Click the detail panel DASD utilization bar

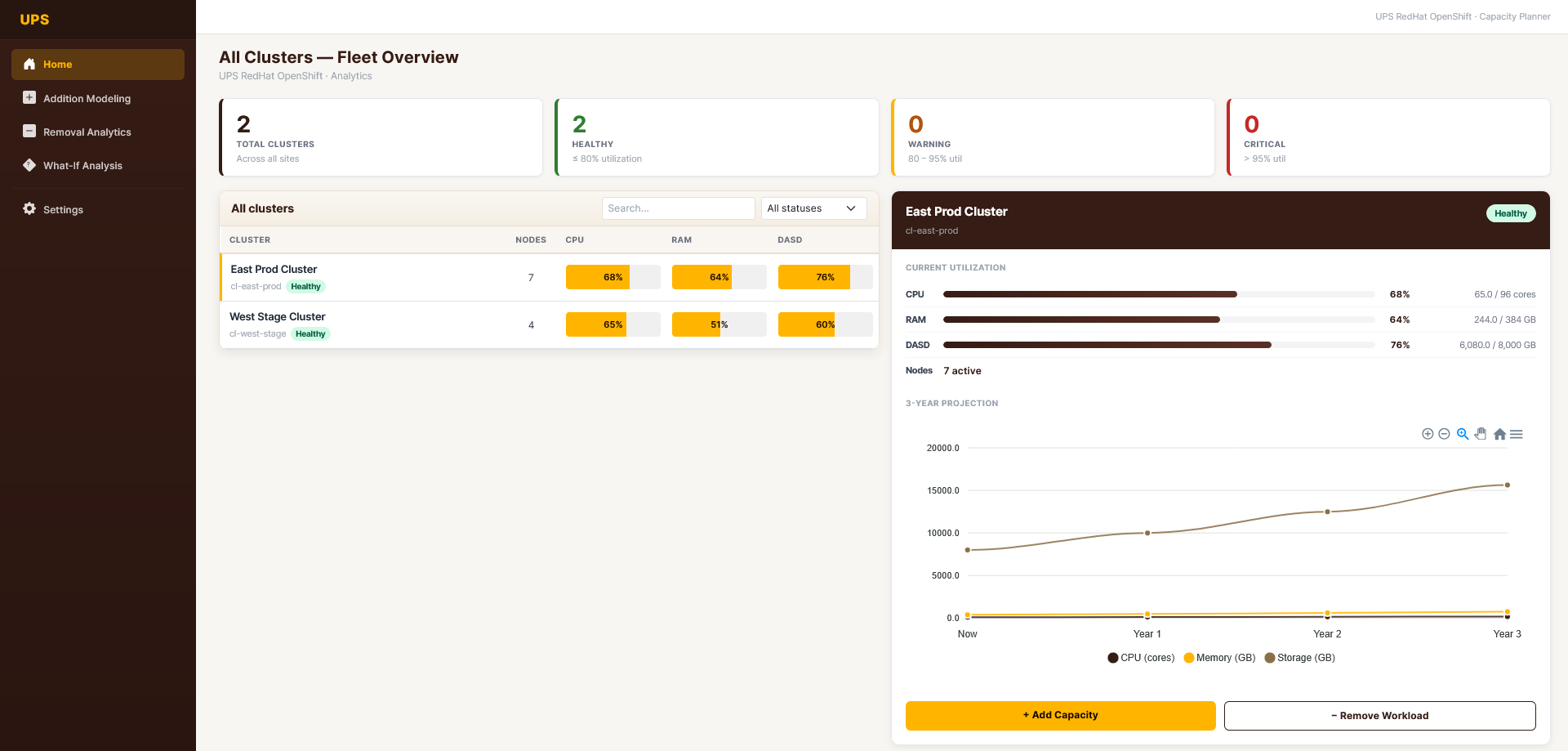[1158, 345]
